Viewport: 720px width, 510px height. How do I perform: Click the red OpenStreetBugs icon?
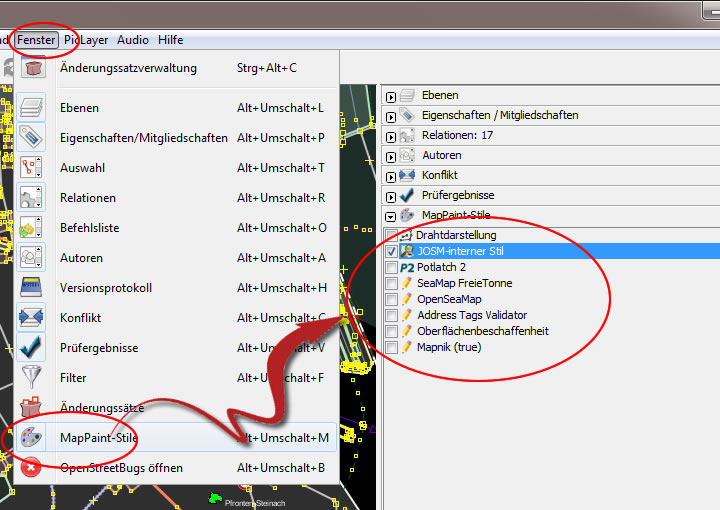coord(32,468)
